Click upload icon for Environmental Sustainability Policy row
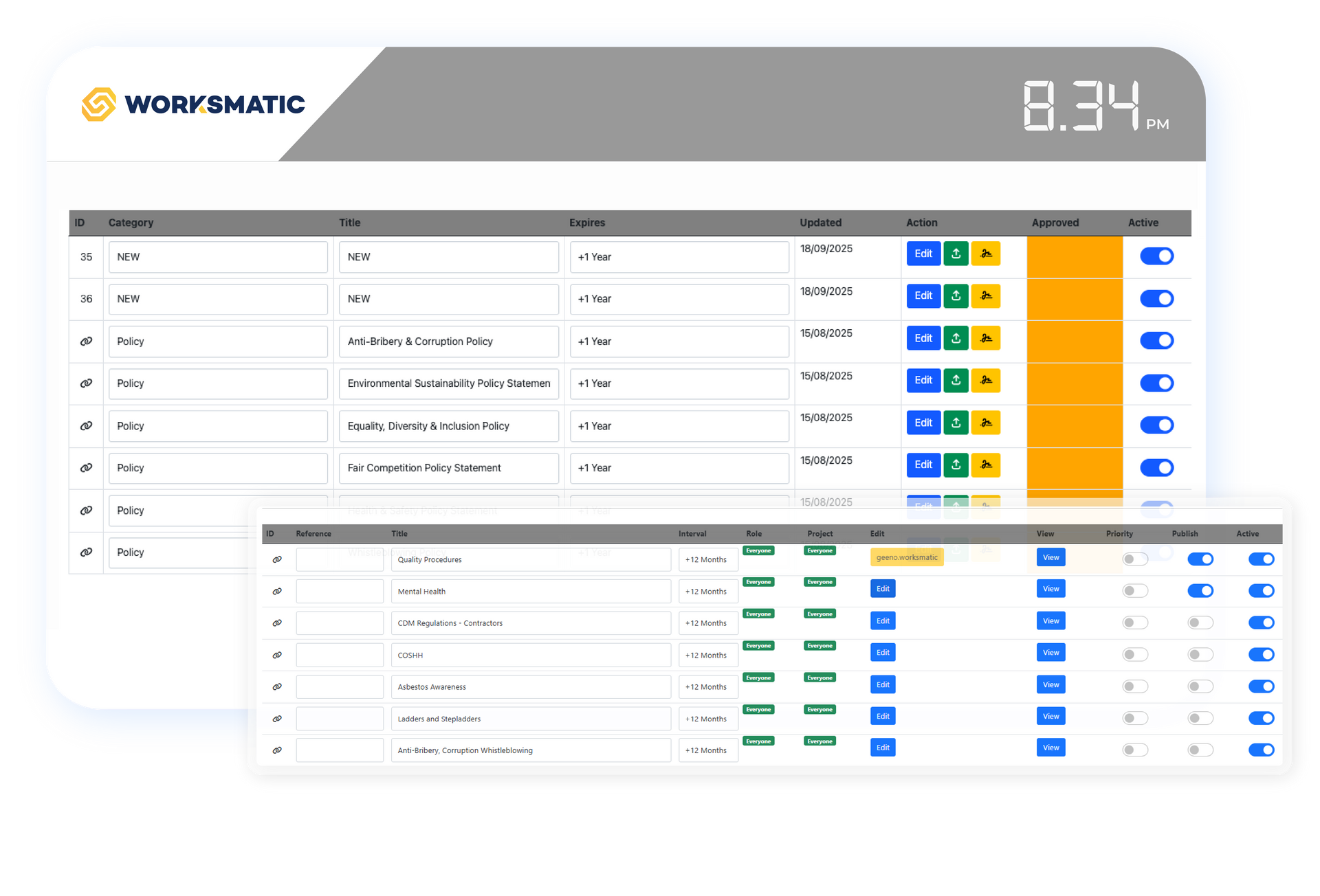1320x896 pixels. click(956, 380)
